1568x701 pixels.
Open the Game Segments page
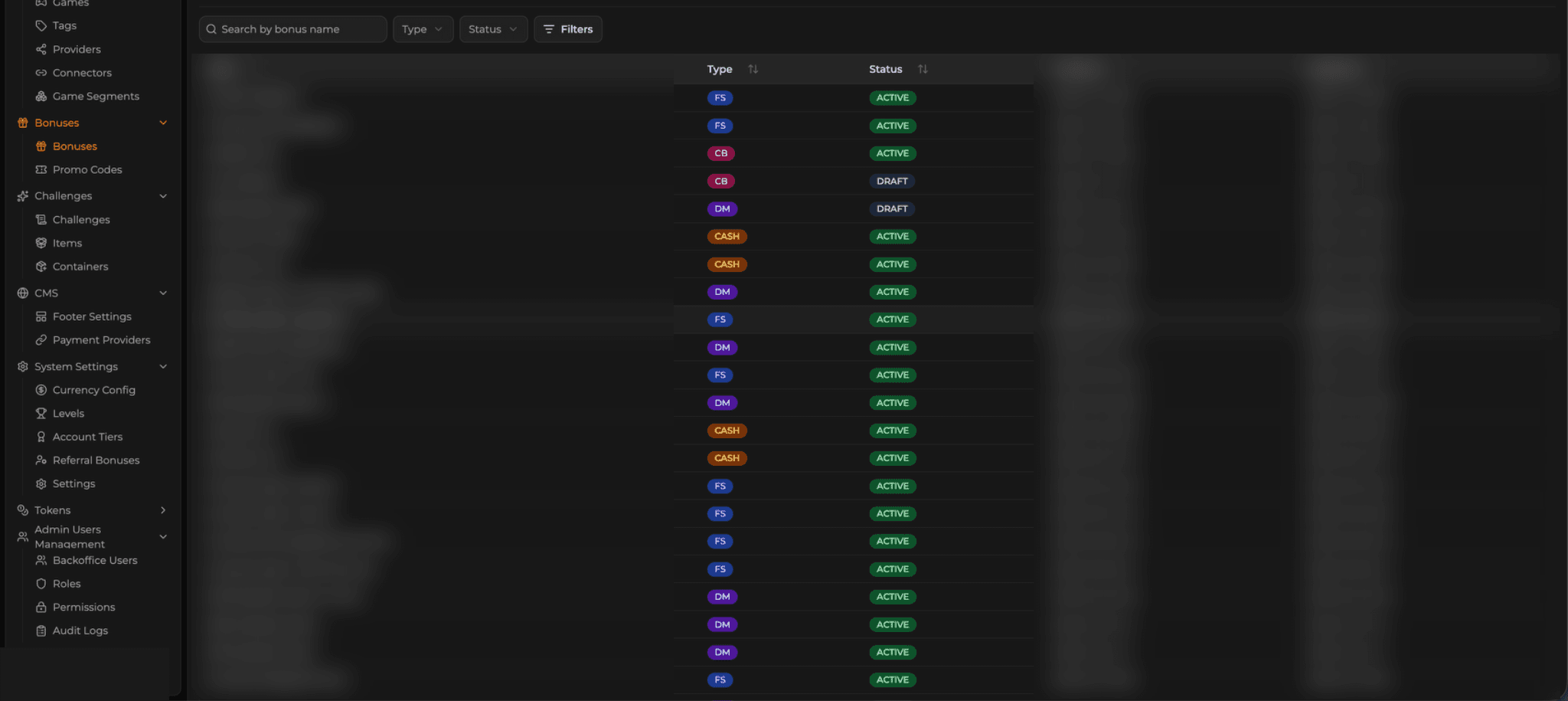[96, 97]
